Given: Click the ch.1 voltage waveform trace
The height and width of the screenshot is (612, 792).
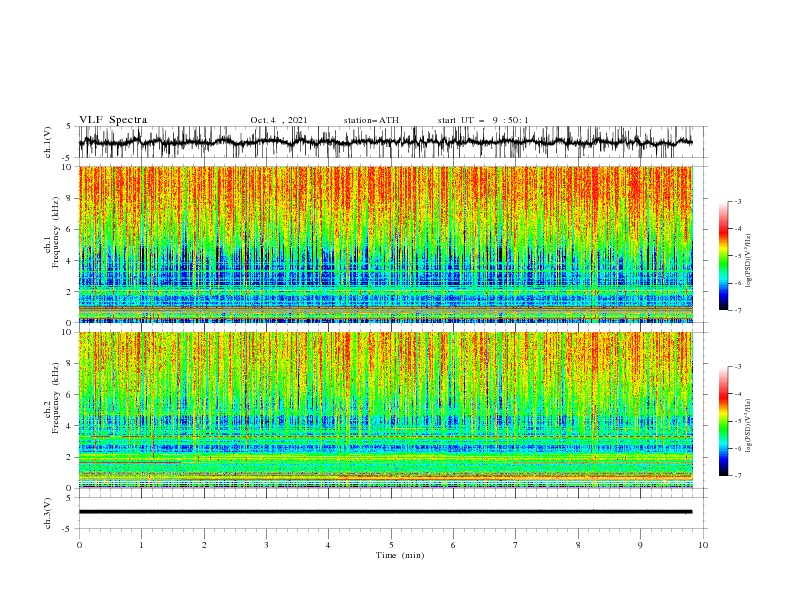Looking at the screenshot, I should coord(385,142).
